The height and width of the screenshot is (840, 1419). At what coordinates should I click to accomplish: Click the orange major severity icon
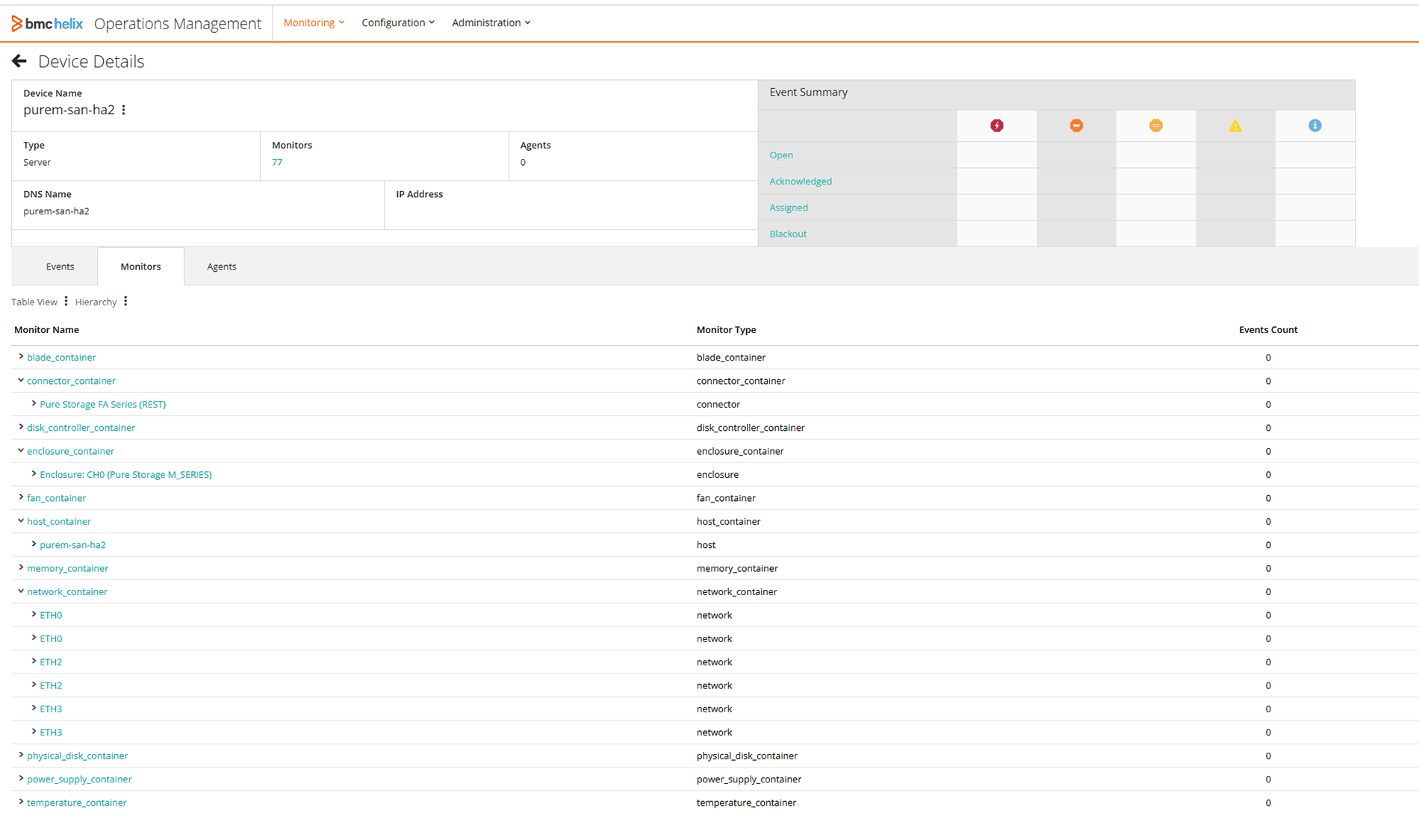[x=1076, y=125]
